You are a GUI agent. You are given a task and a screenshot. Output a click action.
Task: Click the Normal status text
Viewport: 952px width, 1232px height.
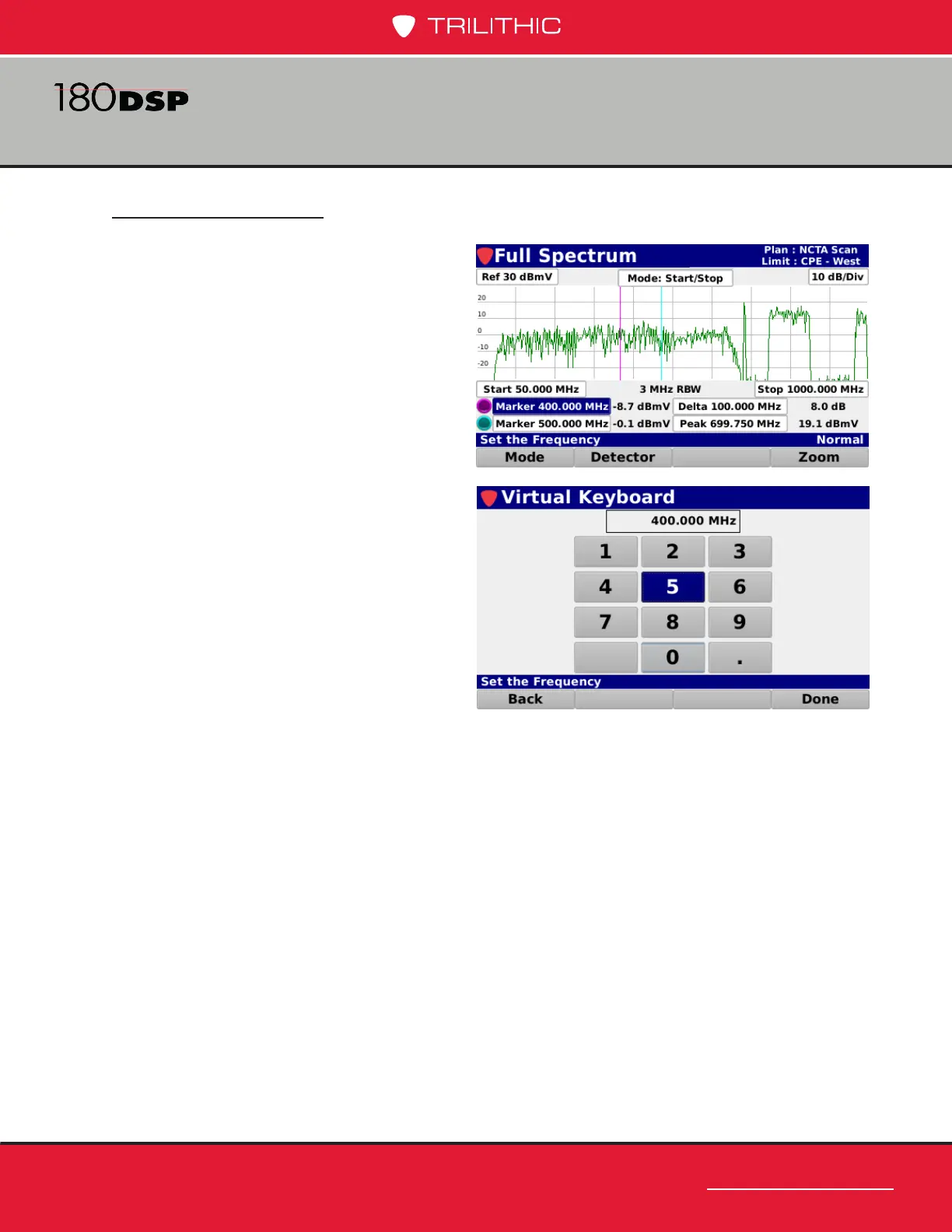[x=840, y=439]
